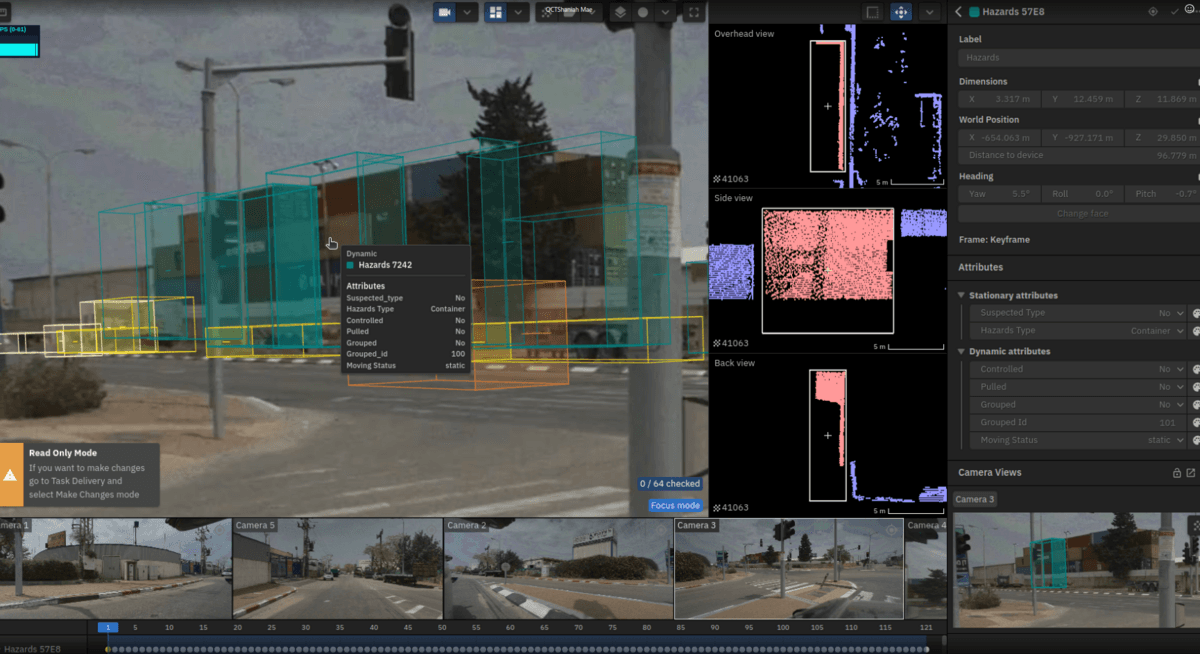Click the Read Only Mode warning icon
This screenshot has height=654, width=1200.
tap(11, 476)
